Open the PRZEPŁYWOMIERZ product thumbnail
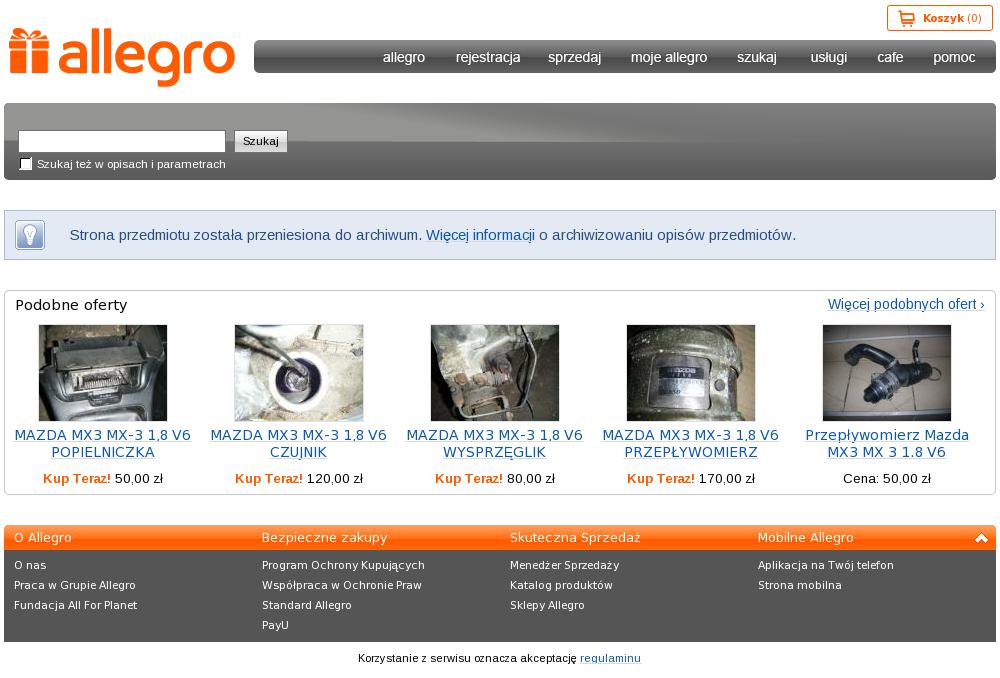This screenshot has height=678, width=1000. (691, 372)
